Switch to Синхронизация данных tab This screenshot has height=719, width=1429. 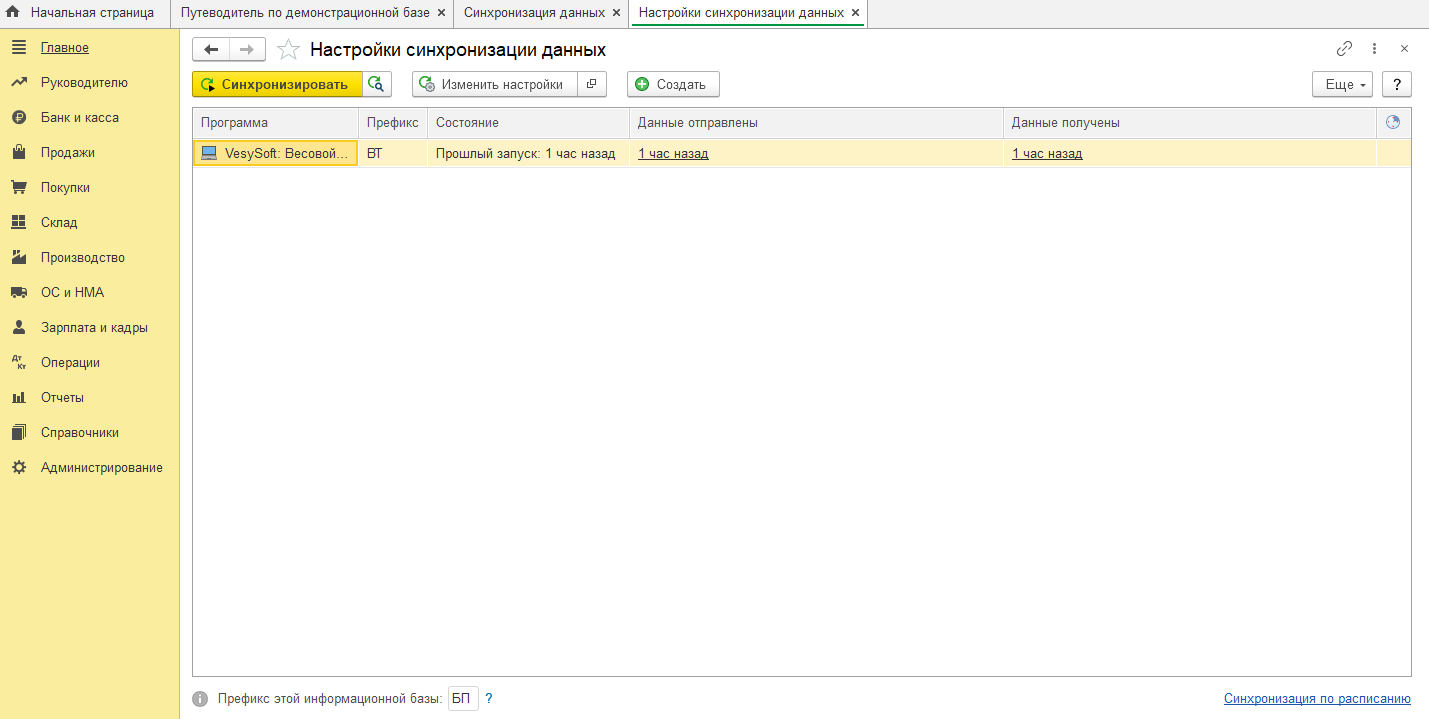[534, 13]
